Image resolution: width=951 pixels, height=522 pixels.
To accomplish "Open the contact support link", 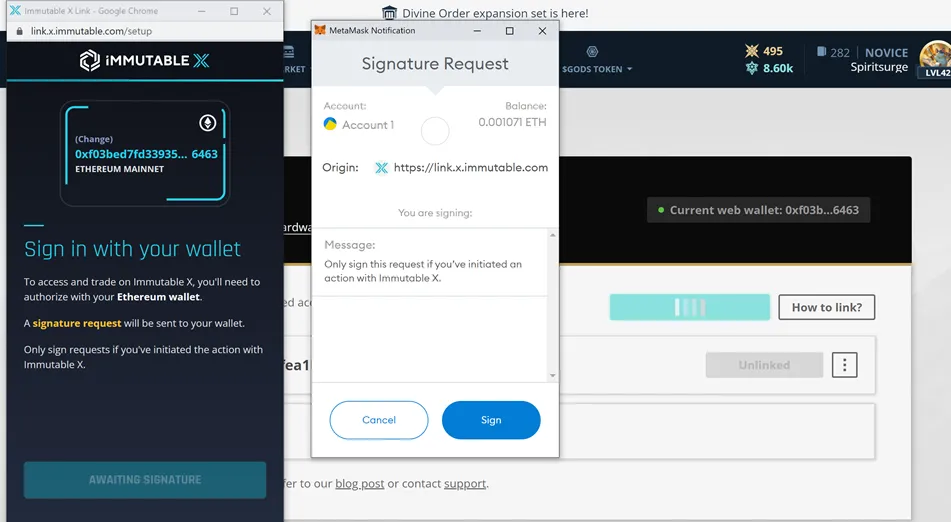I will 465,484.
